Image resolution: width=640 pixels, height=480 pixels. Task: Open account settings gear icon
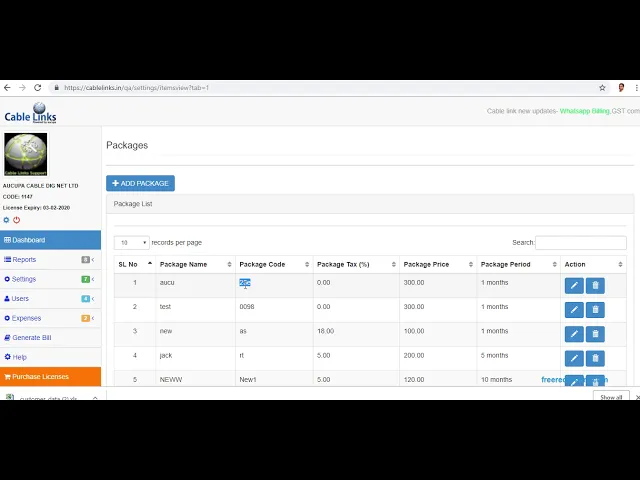[x=6, y=220]
